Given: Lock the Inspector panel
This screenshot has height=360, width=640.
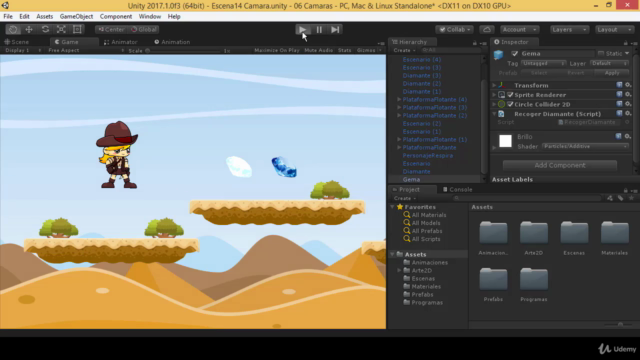Looking at the screenshot, I should [x=625, y=42].
